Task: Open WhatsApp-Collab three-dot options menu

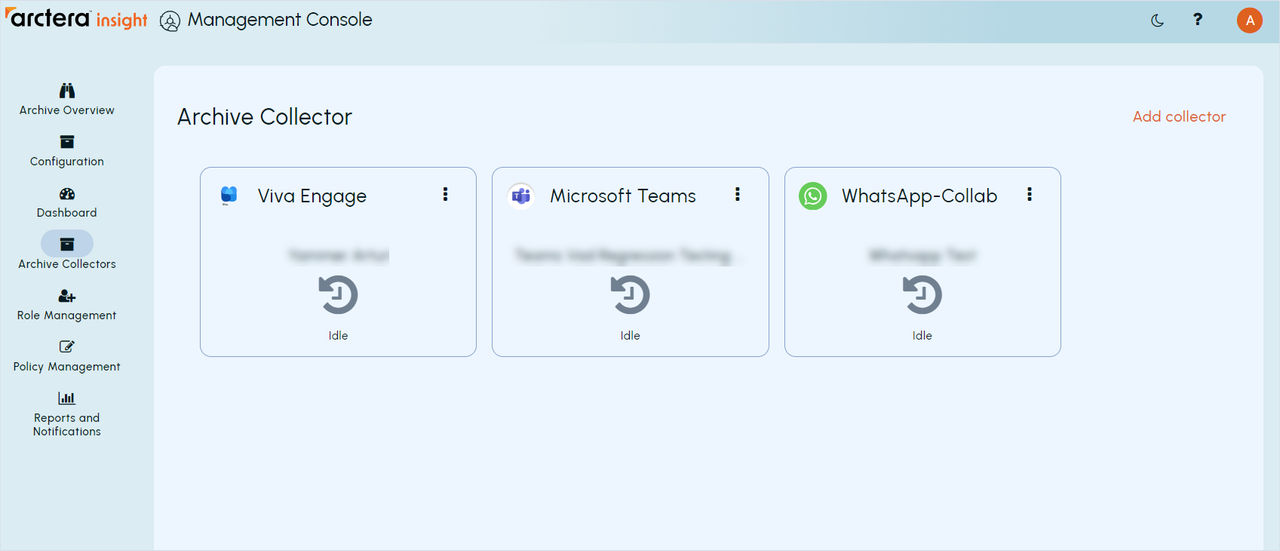Action: 1030,195
